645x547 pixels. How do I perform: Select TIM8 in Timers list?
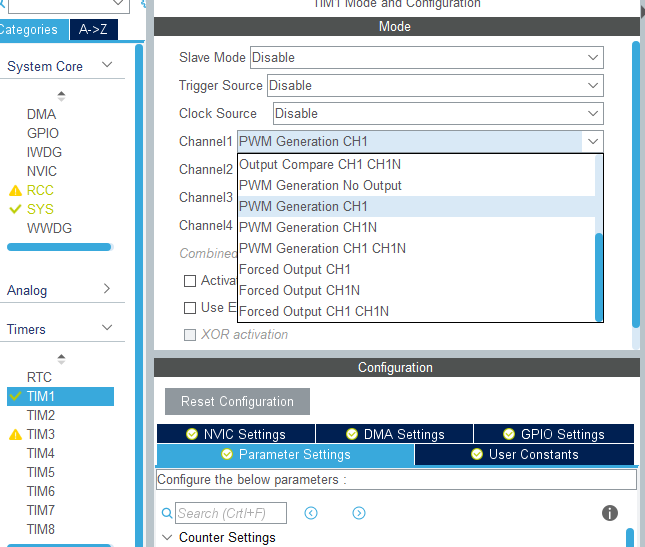click(41, 529)
